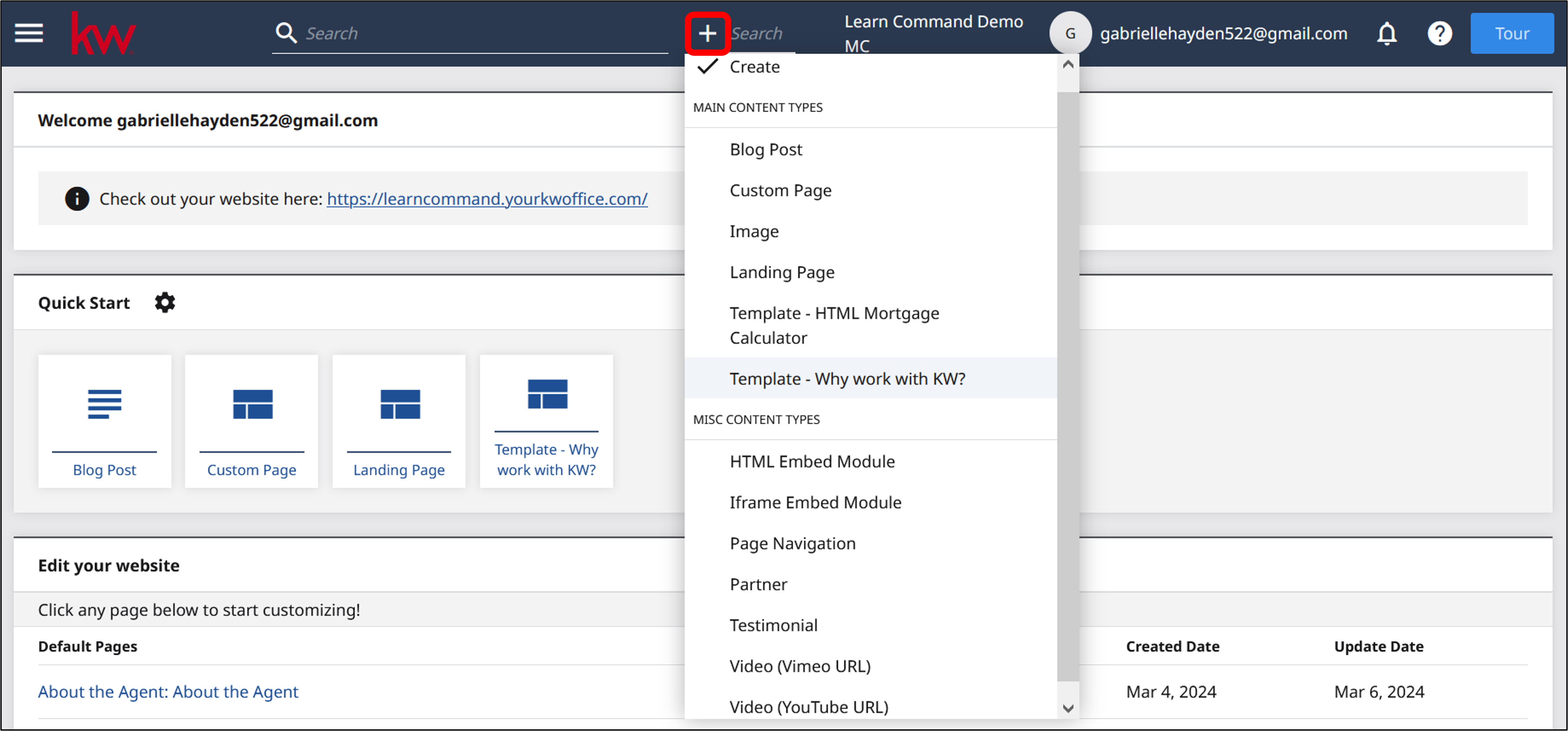Click the Template Why work with KW icon
Viewport: 1568px width, 731px height.
click(547, 394)
